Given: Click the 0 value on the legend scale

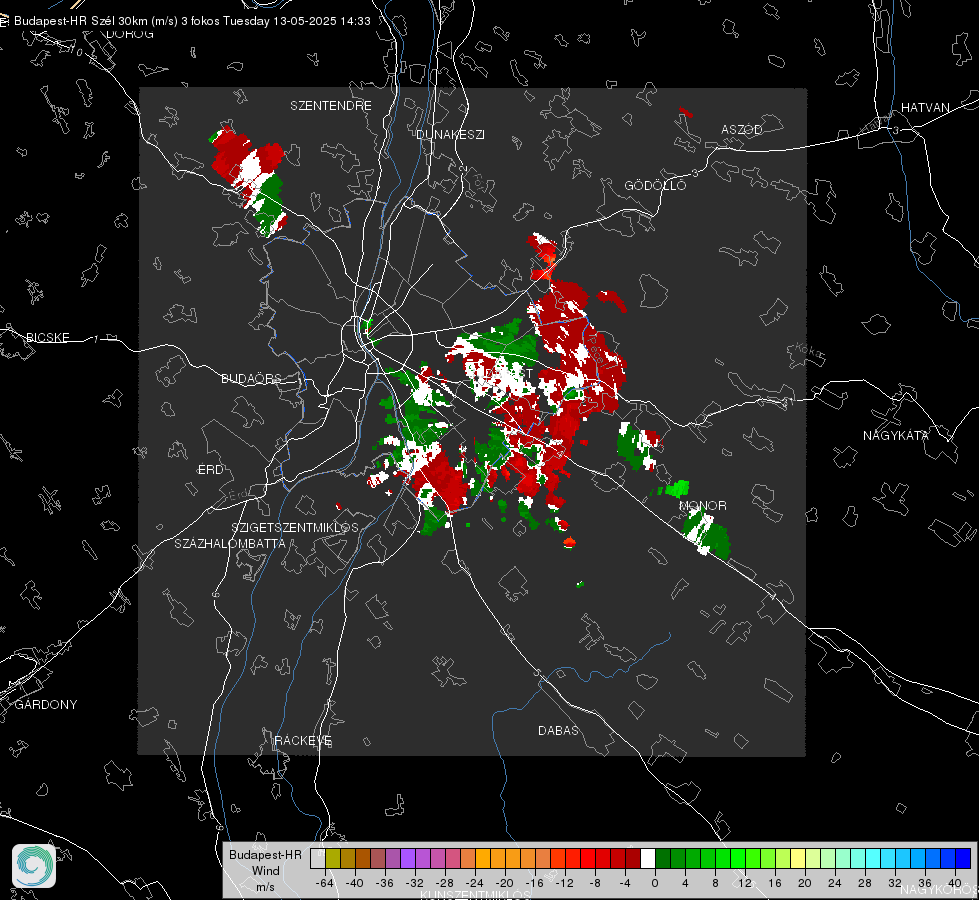Looking at the screenshot, I should click(x=654, y=883).
